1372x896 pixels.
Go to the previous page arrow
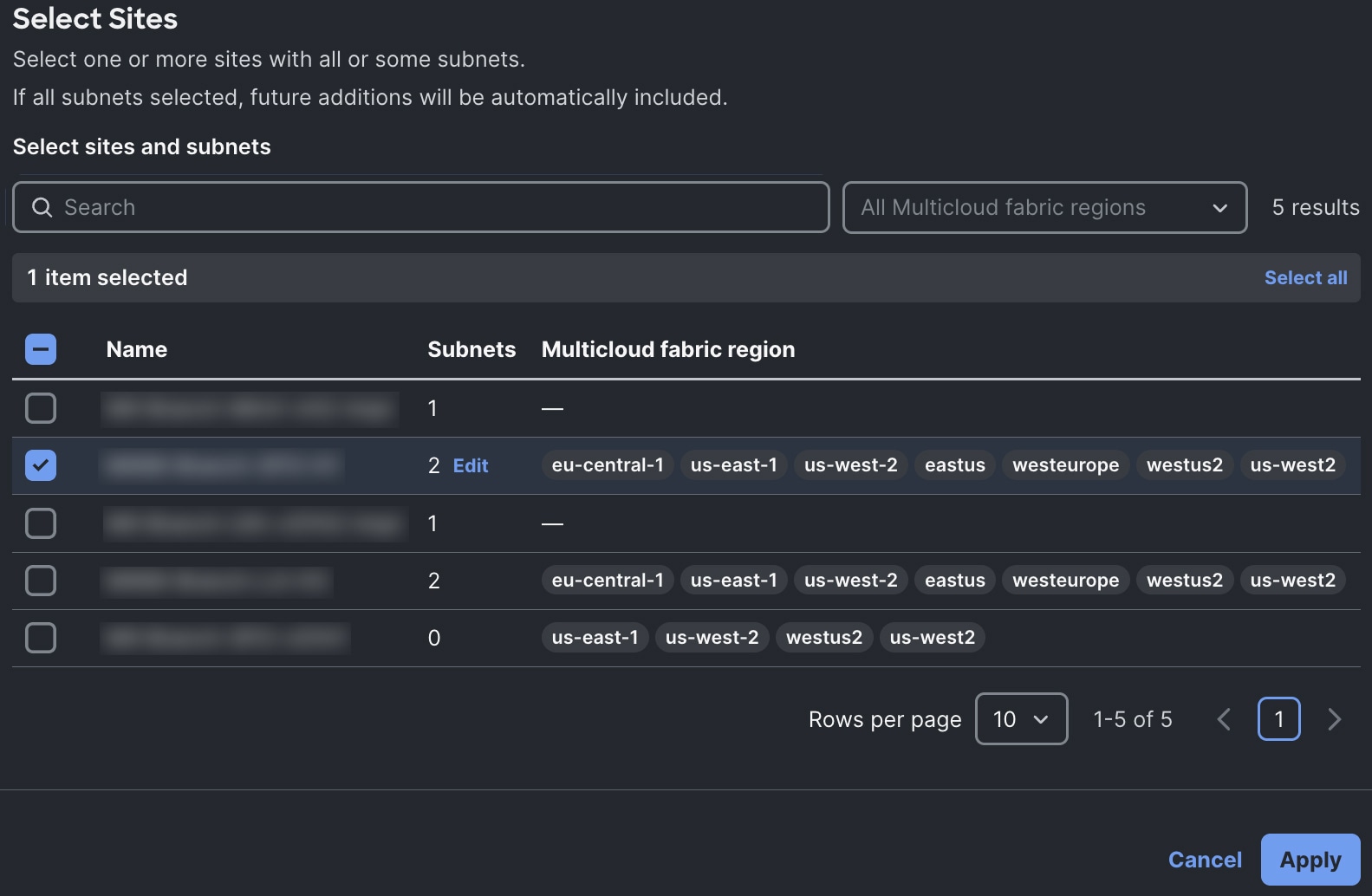coord(1224,719)
